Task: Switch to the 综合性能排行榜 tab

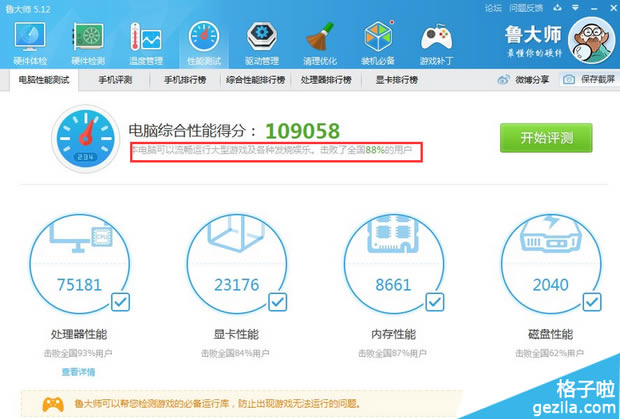Action: (x=256, y=80)
